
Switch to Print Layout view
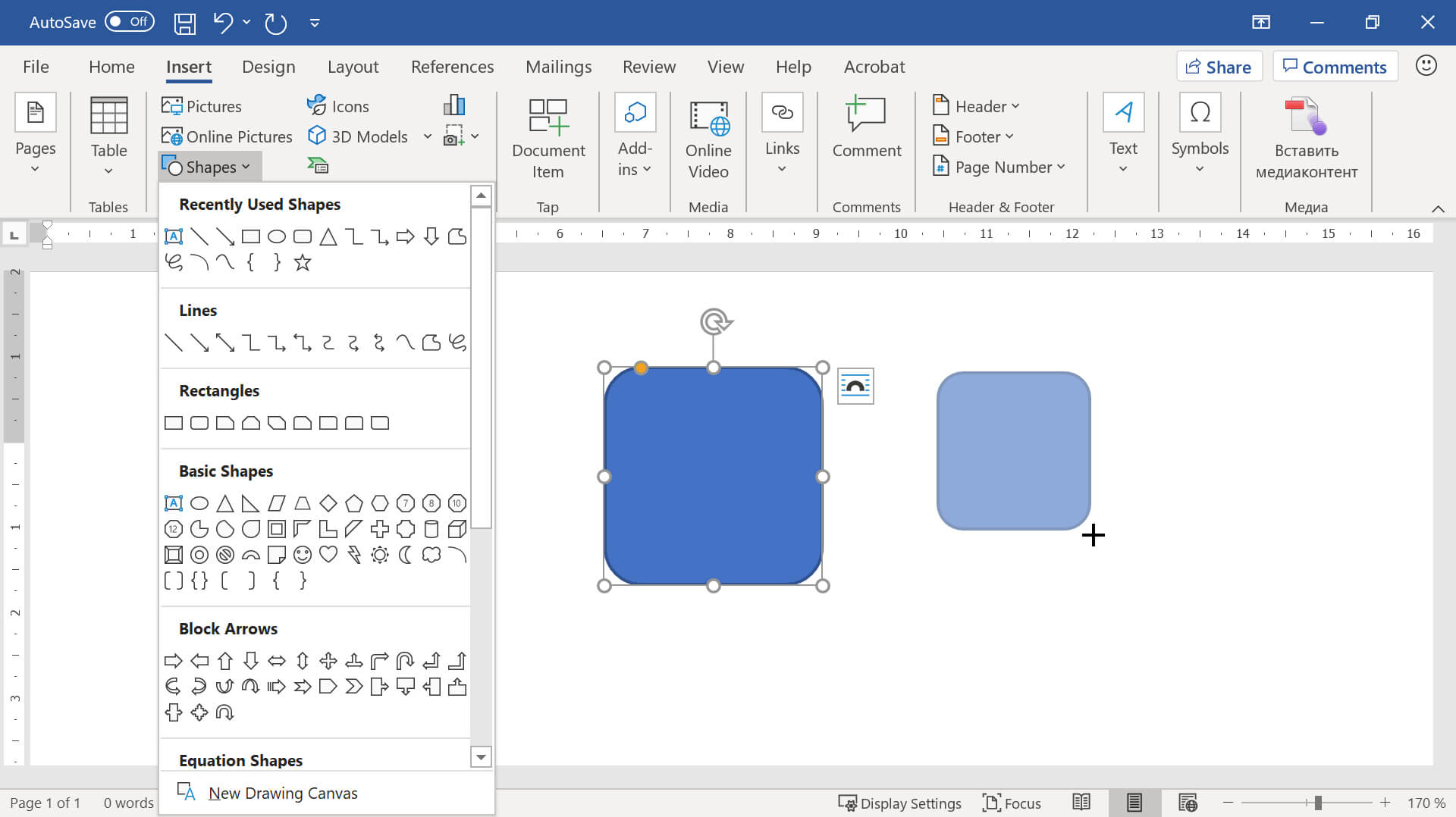1134,803
